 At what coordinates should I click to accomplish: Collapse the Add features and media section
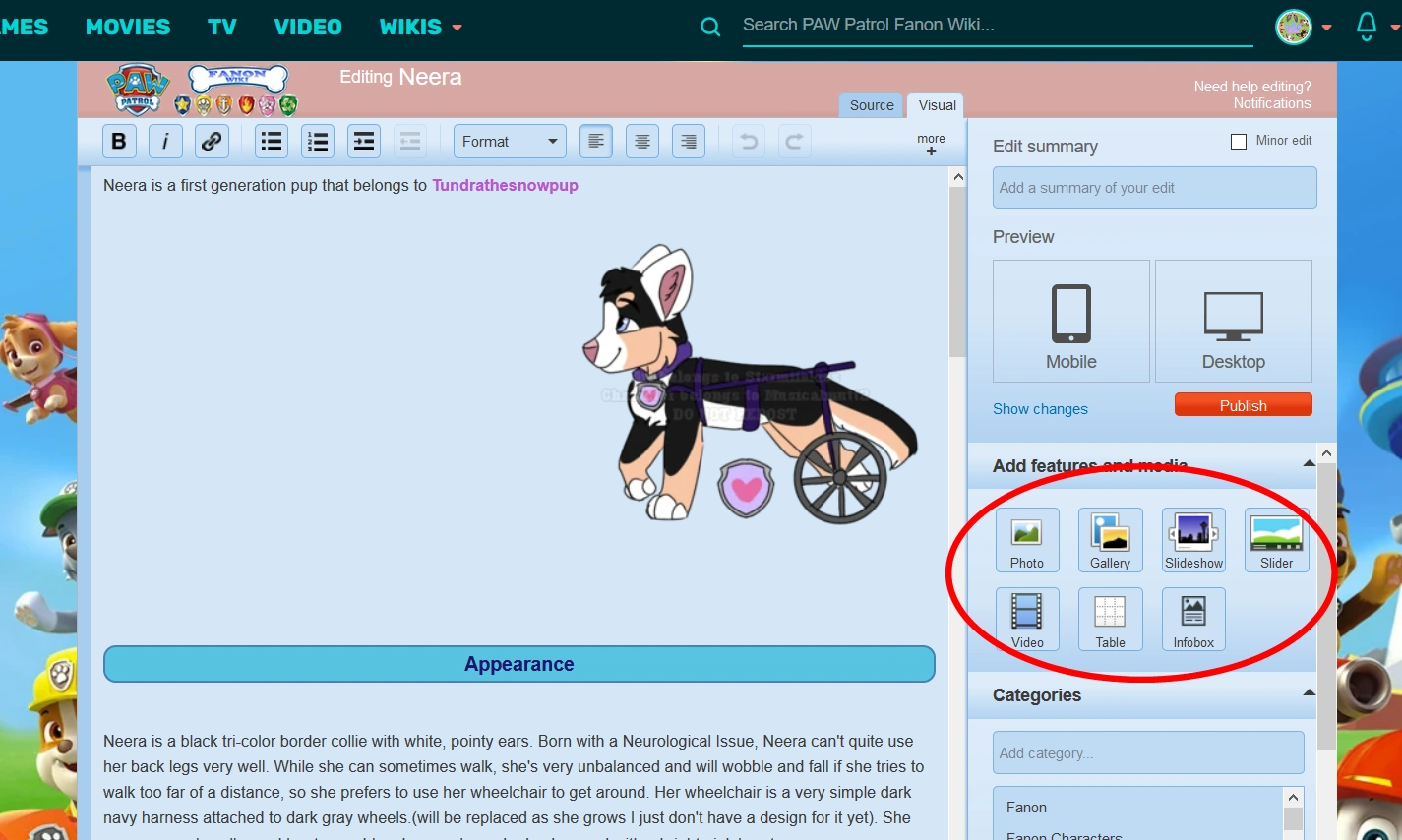1309,463
